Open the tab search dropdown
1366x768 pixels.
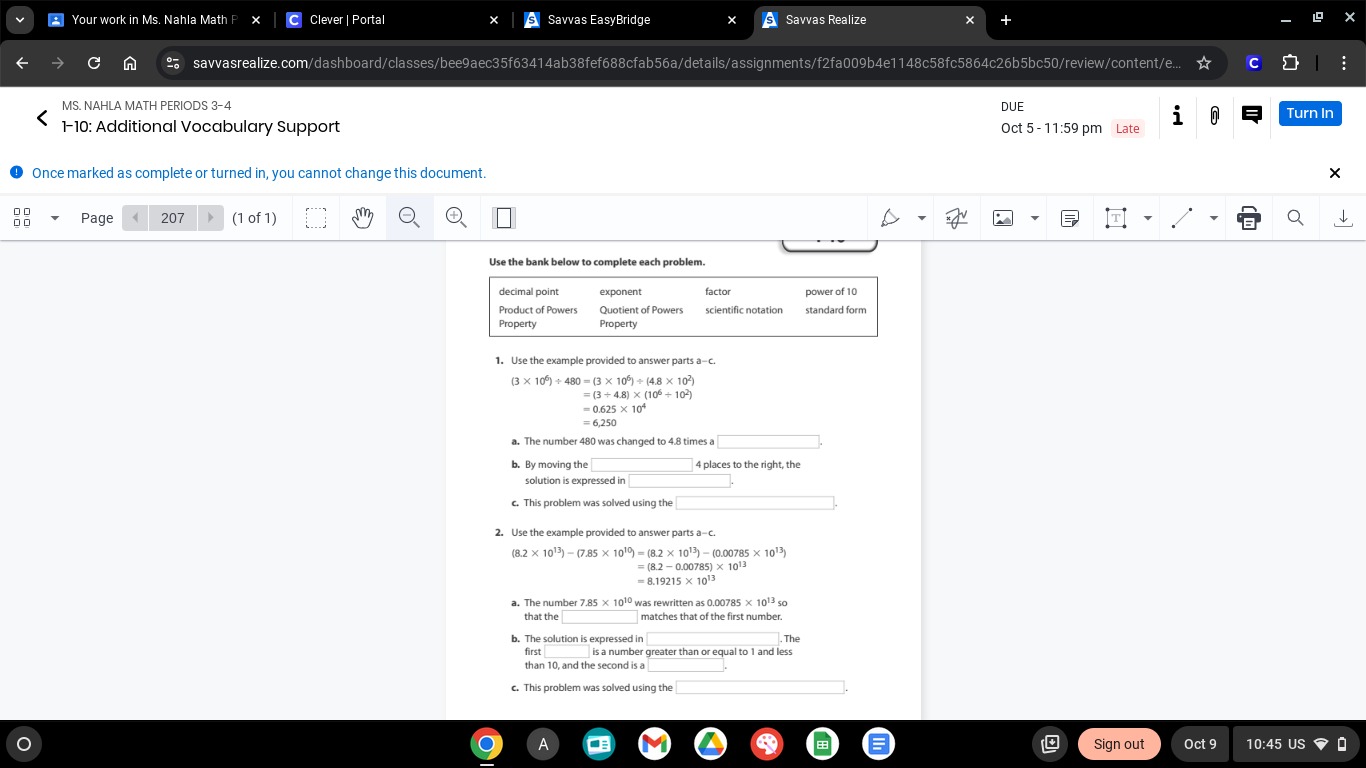[x=19, y=19]
